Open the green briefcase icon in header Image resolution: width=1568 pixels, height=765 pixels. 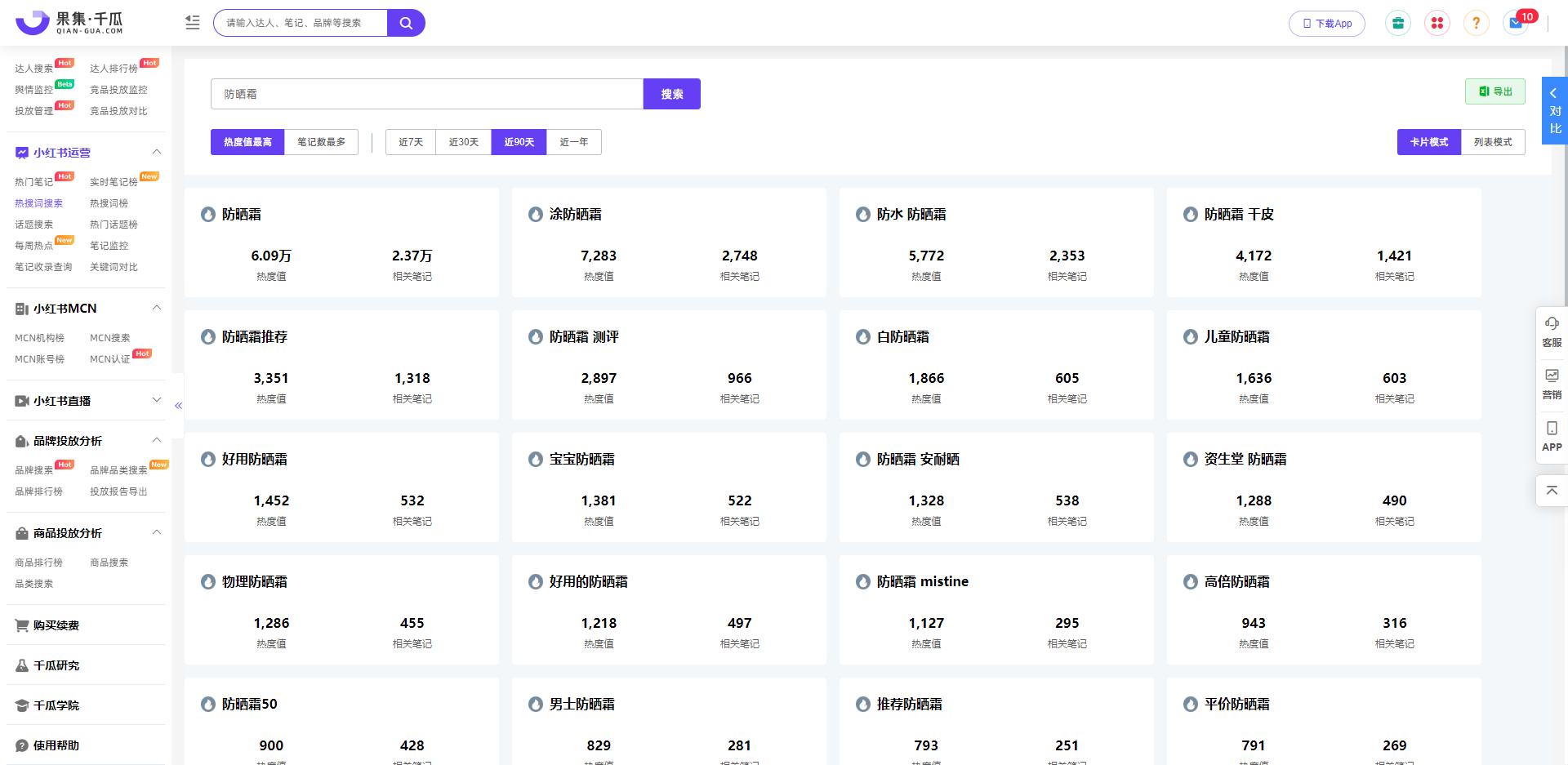pyautogui.click(x=1398, y=23)
